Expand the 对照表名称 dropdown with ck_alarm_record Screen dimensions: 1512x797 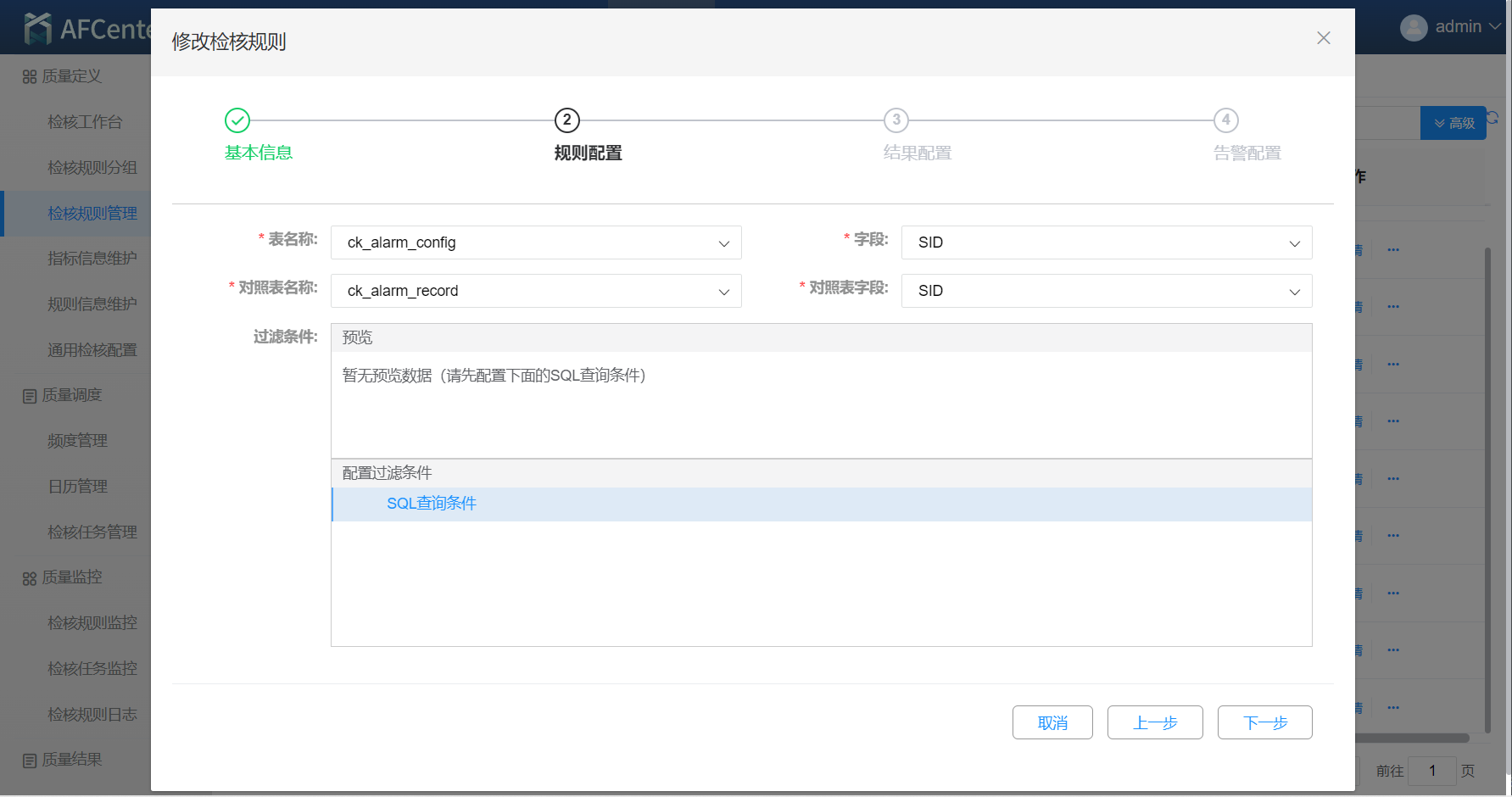click(x=536, y=291)
